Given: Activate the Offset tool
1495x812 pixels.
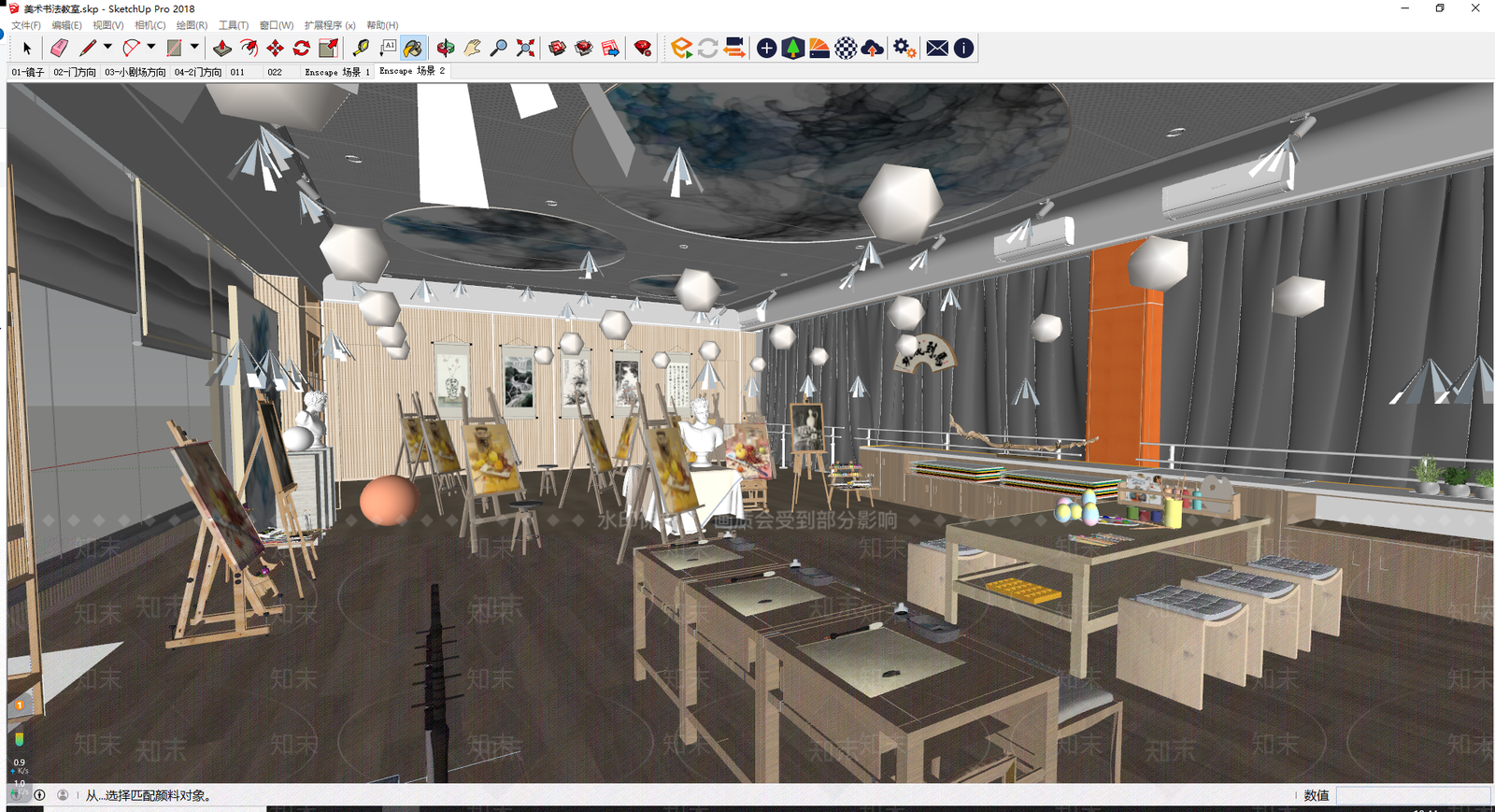Looking at the screenshot, I should (249, 48).
